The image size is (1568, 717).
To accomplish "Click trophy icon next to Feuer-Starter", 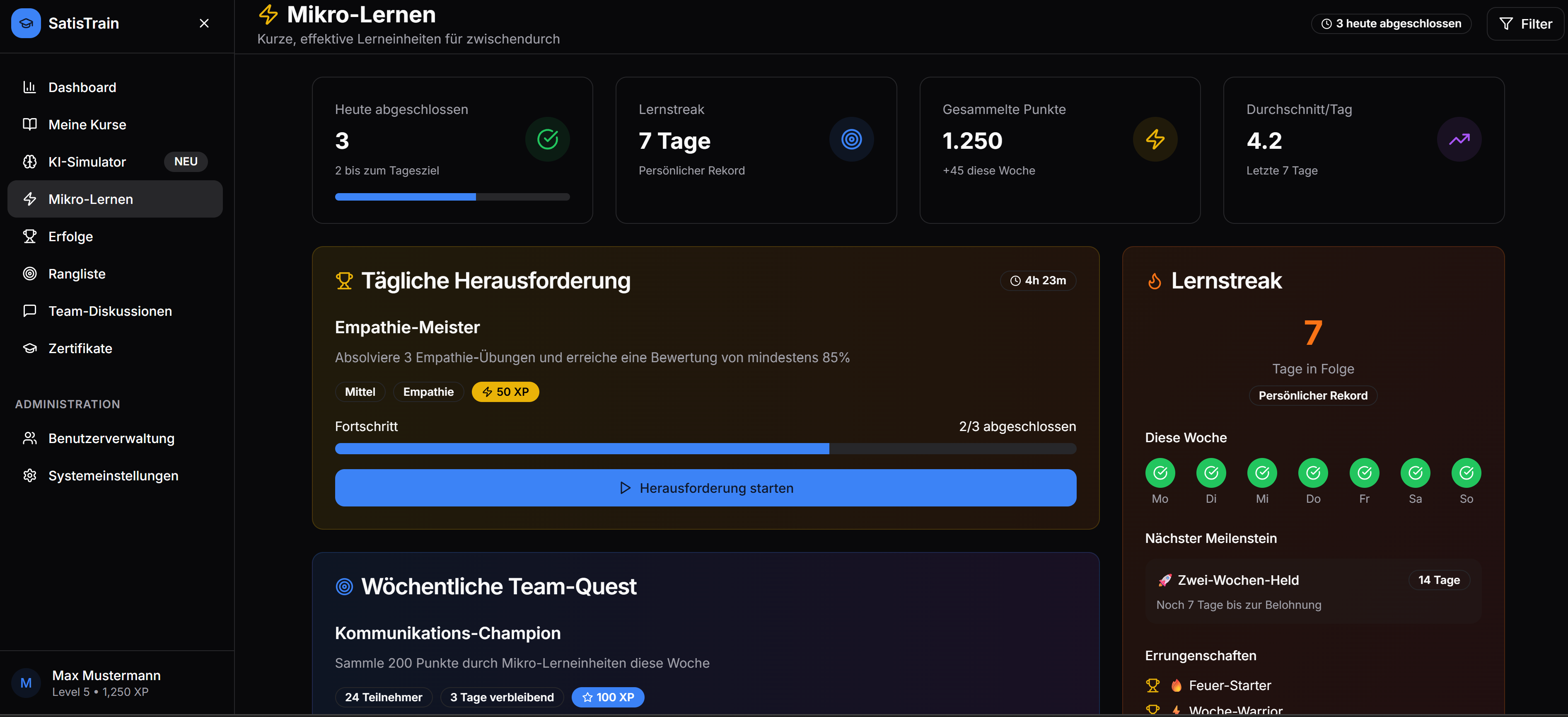I will click(1152, 686).
